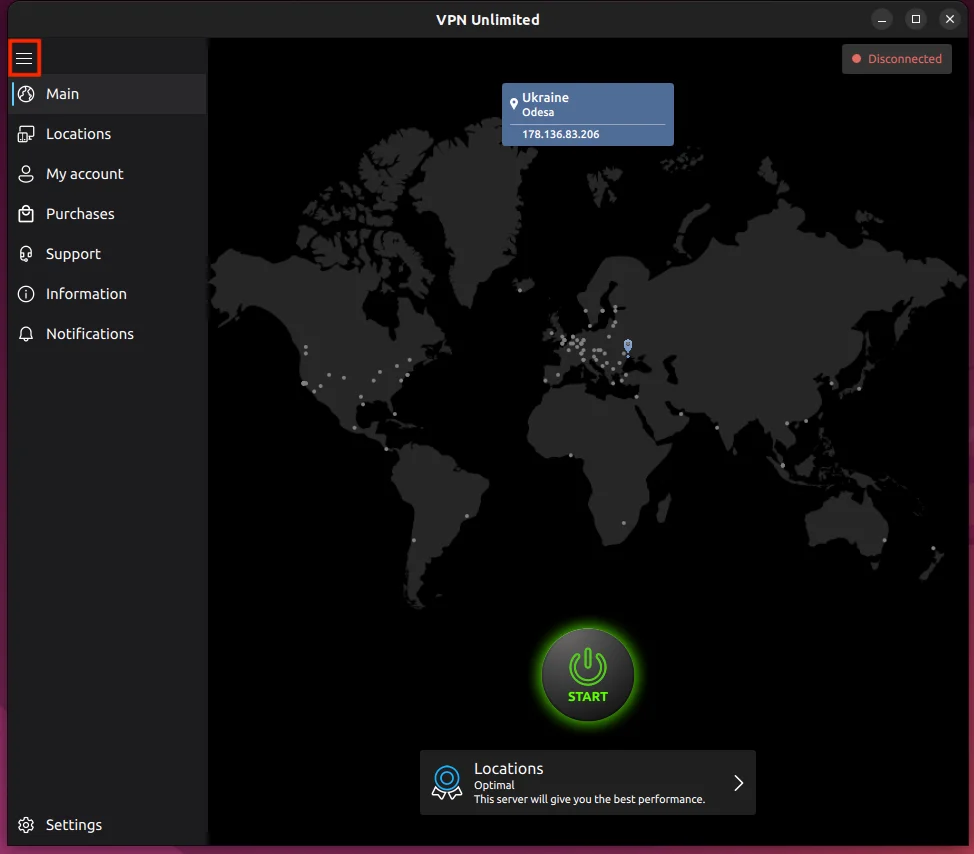This screenshot has width=974, height=854.
Task: Click the Settings gear icon
Action: point(27,825)
